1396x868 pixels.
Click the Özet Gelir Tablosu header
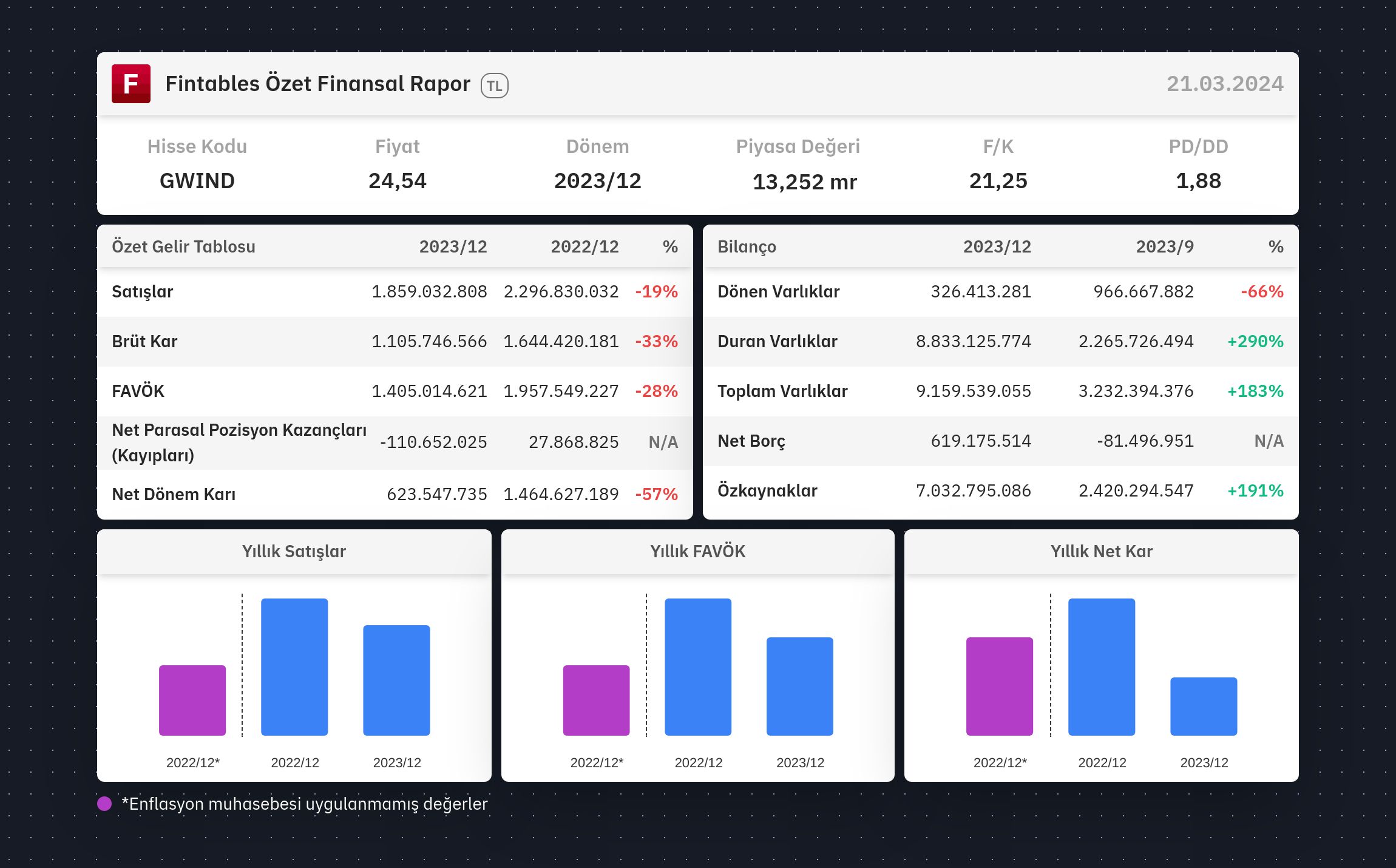183,246
